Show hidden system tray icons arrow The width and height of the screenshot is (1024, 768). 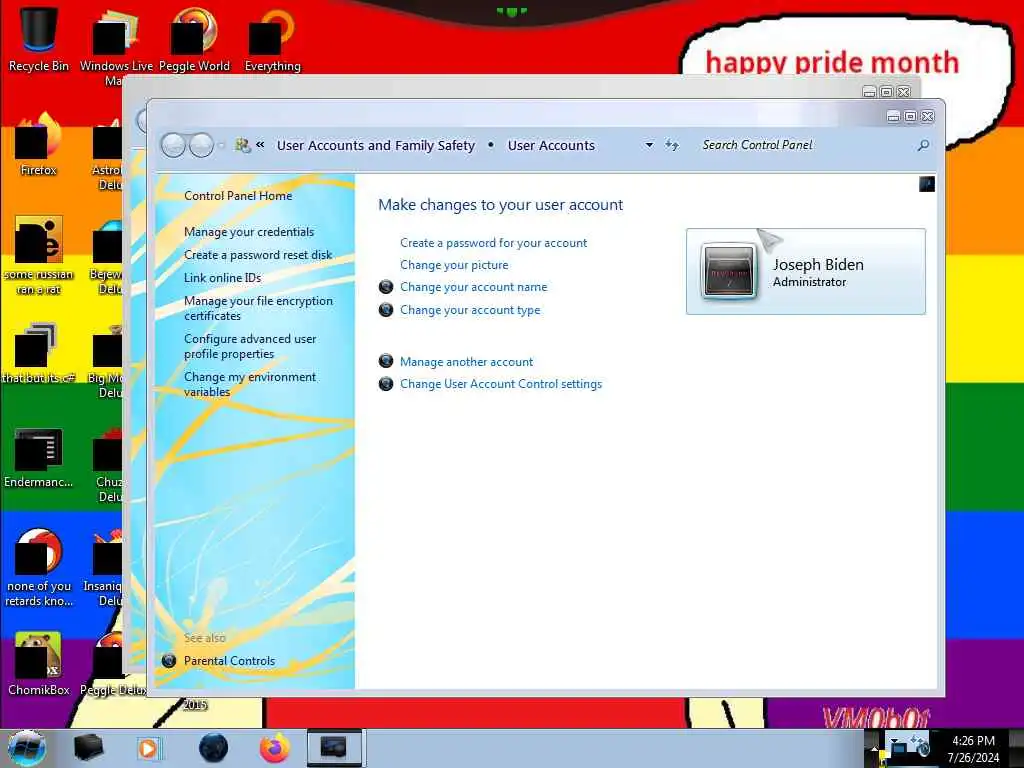point(874,749)
